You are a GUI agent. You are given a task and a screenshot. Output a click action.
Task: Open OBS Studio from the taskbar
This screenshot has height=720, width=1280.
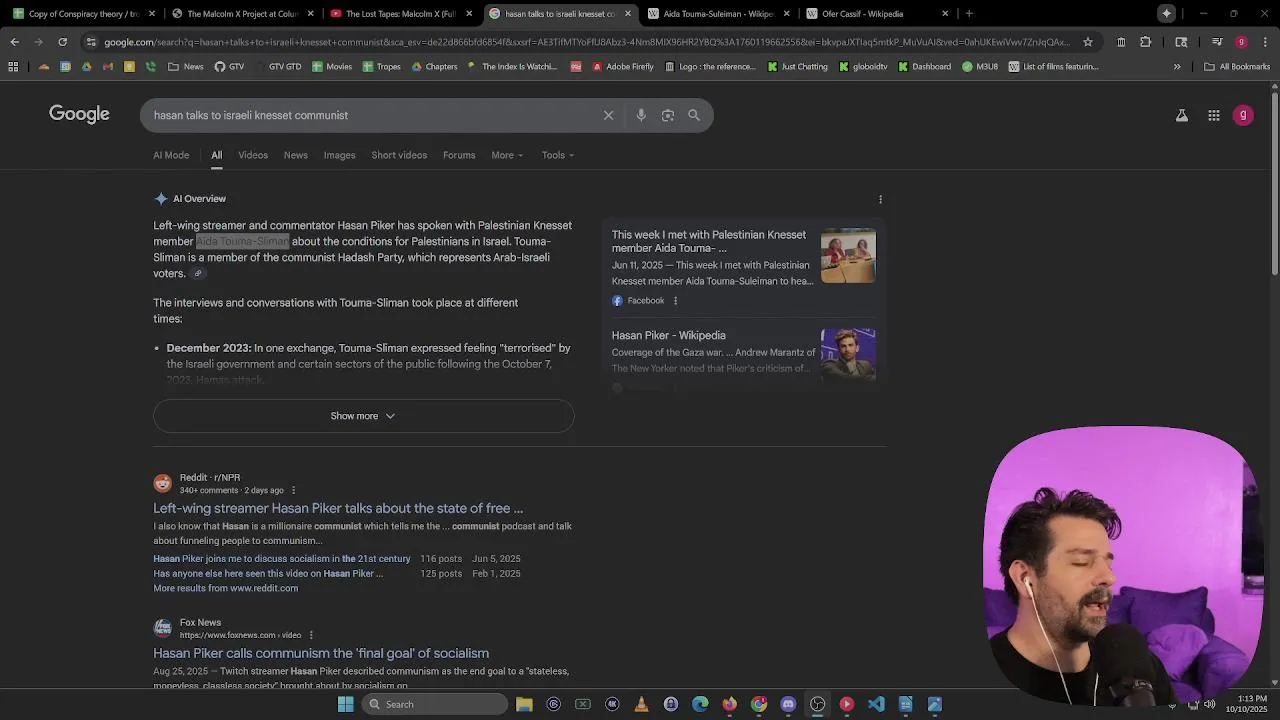(x=817, y=704)
